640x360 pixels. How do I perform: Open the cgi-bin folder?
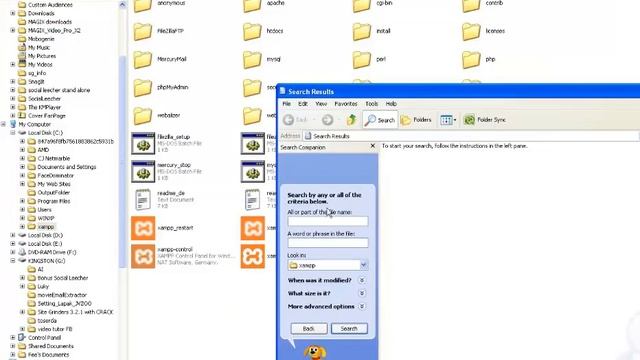tap(362, 6)
